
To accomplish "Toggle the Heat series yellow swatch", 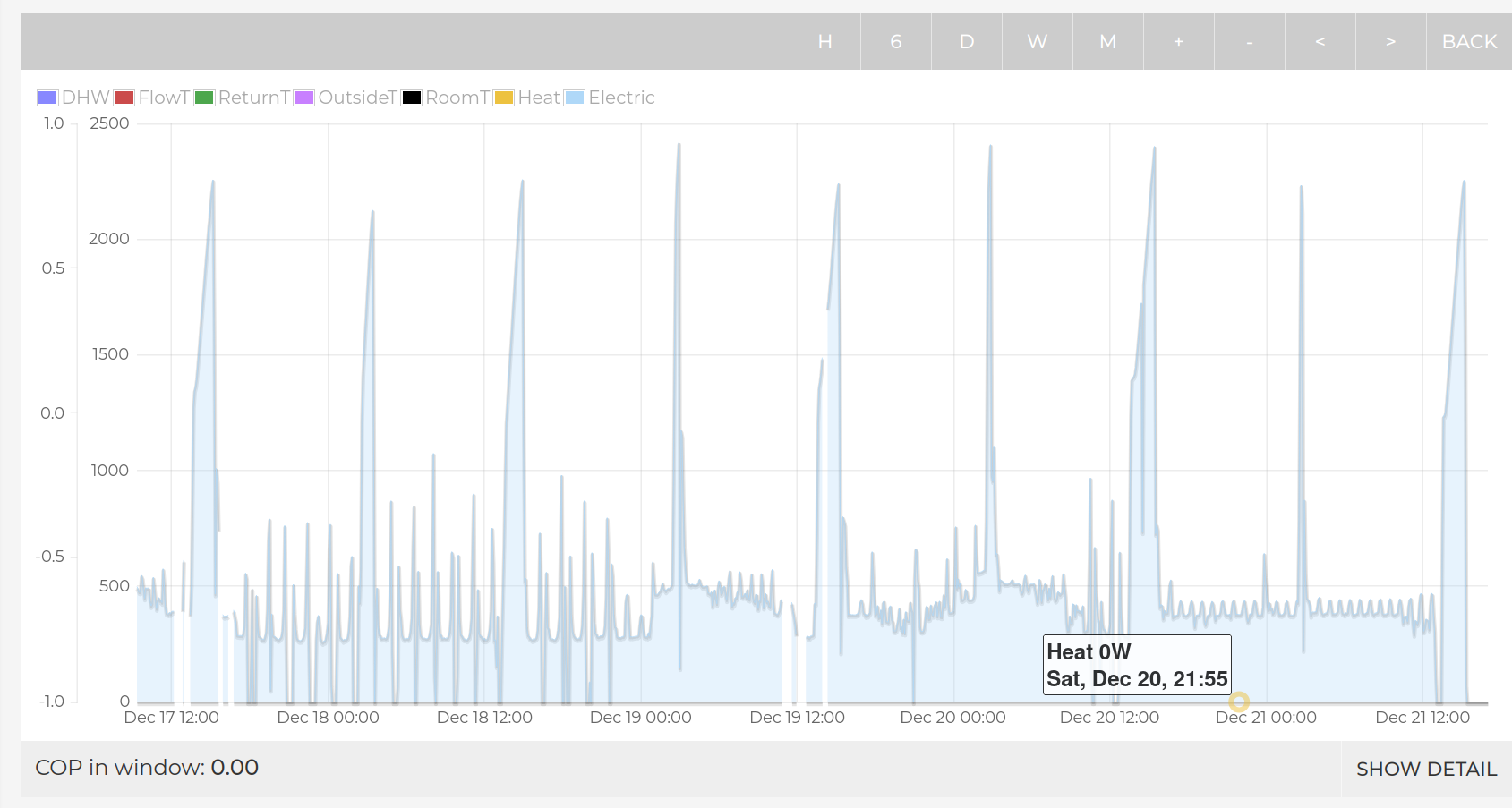I will coord(504,98).
